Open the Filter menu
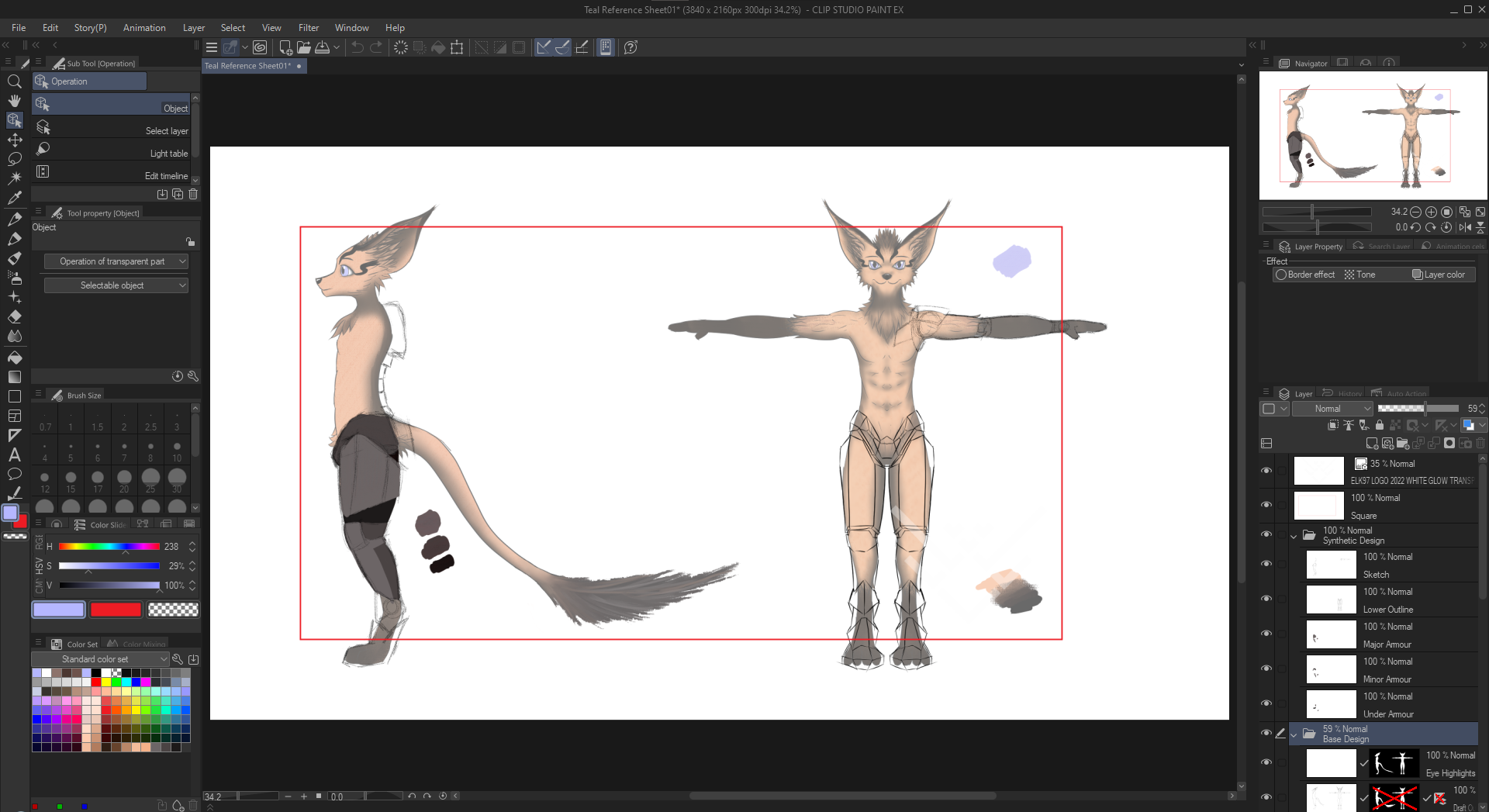 [x=309, y=28]
